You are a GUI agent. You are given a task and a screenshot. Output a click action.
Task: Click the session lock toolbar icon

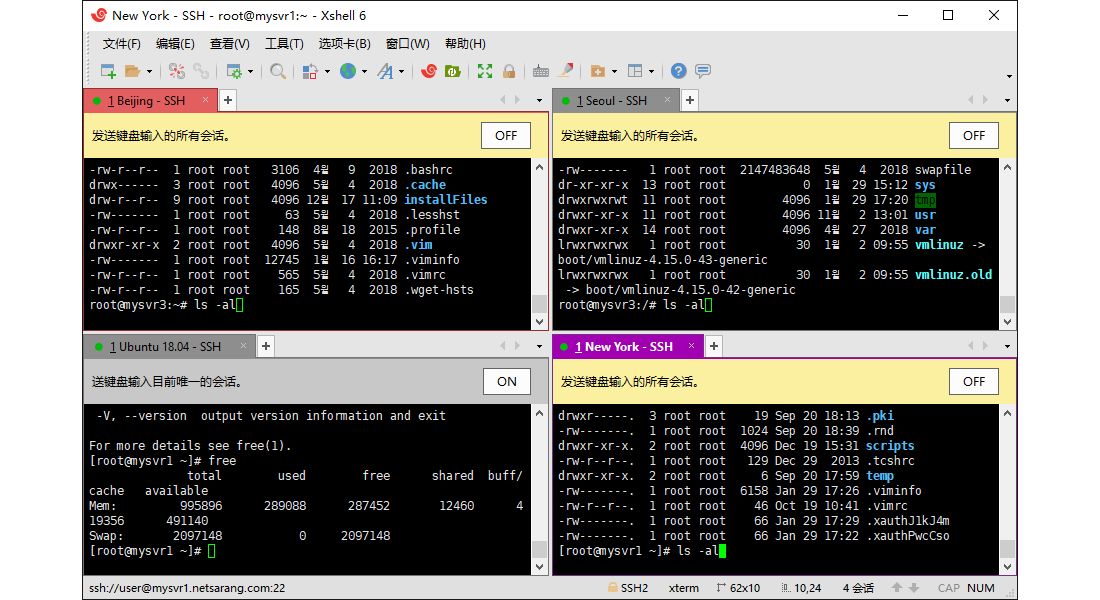[x=508, y=71]
